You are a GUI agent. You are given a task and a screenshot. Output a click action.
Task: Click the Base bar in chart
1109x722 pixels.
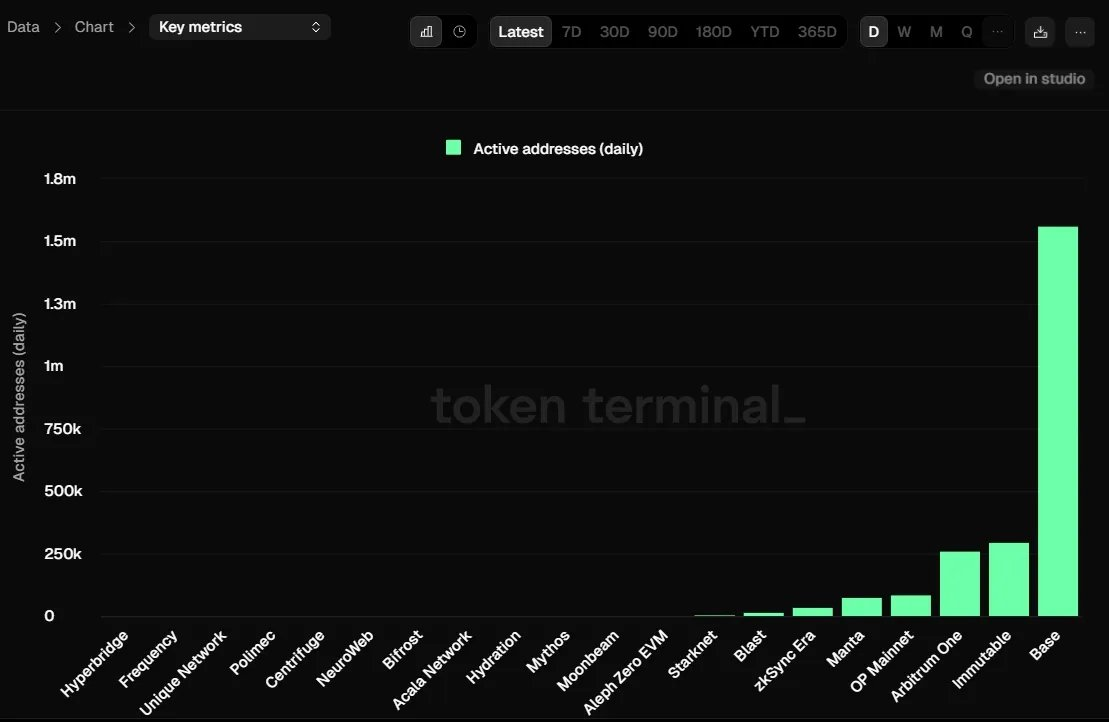point(1058,421)
